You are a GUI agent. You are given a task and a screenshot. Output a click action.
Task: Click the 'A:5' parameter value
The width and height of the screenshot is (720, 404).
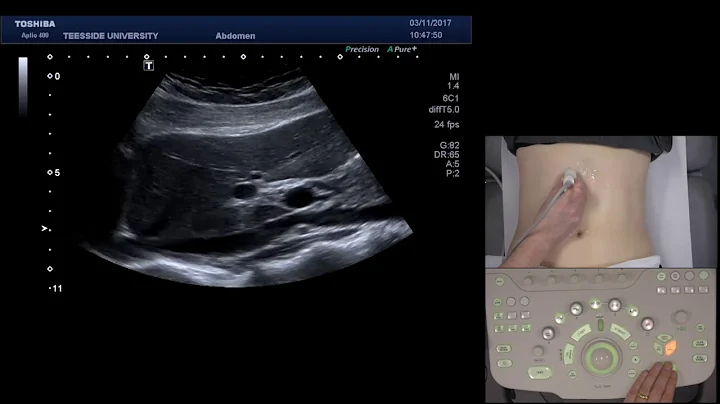pyautogui.click(x=452, y=164)
